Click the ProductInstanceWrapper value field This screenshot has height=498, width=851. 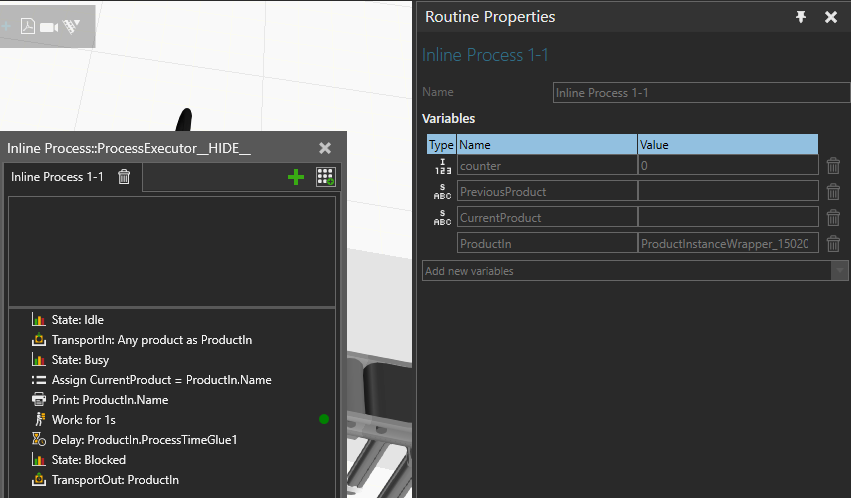coord(728,244)
